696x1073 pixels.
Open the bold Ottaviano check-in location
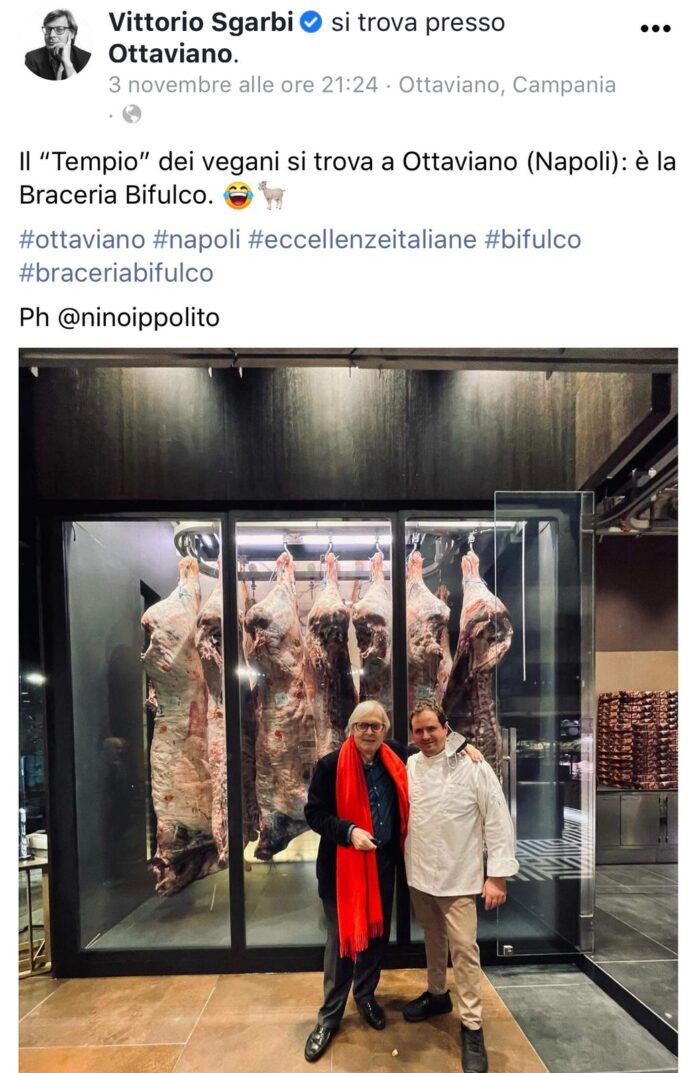coord(170,54)
